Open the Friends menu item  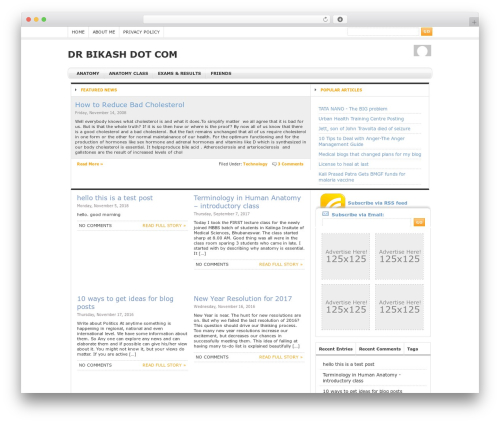[221, 73]
